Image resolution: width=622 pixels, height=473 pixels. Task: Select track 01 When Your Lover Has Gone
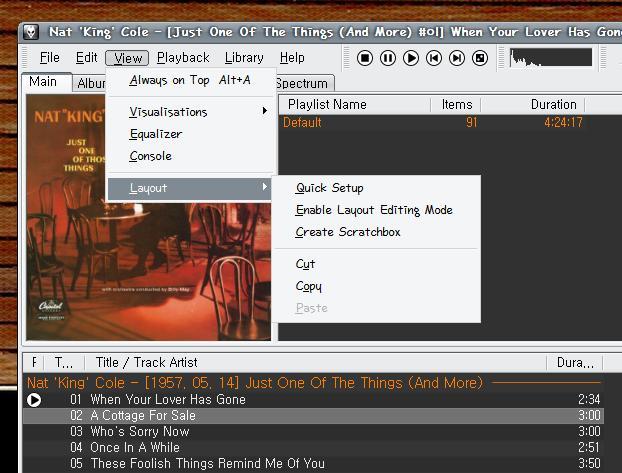point(313,400)
